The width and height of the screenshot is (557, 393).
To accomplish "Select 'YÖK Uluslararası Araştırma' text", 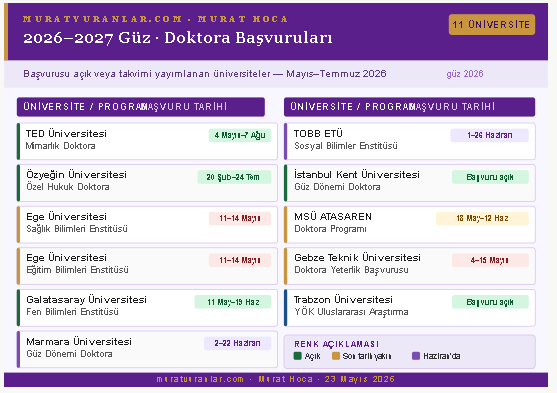I will 351,312.
